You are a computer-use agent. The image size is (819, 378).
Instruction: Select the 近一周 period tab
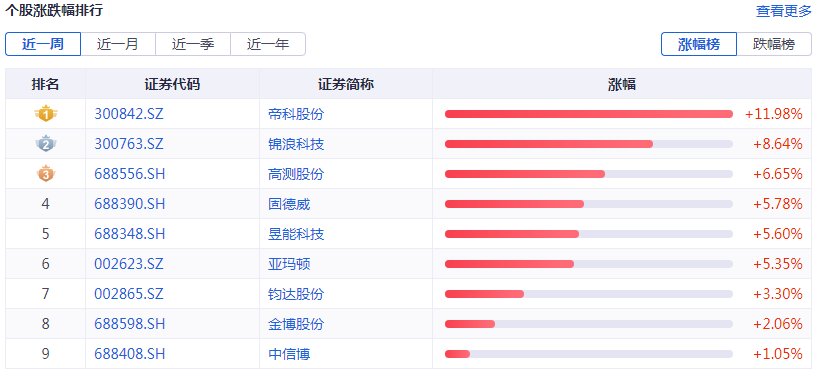coord(43,44)
